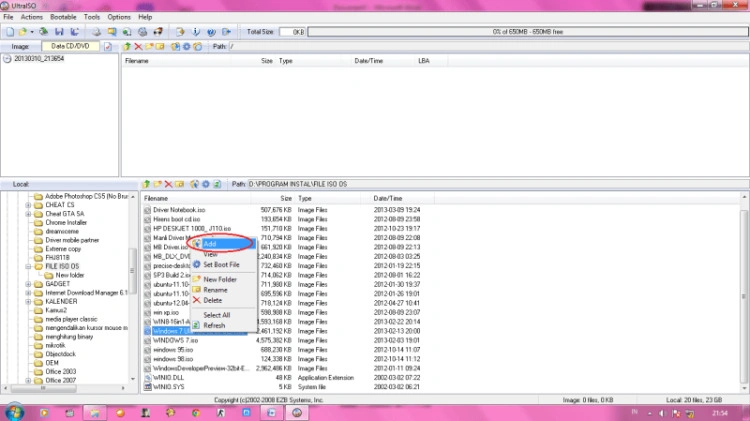Expand the GADGET folder node
Screen dimensions: 750x421
pyautogui.click(x=28, y=284)
